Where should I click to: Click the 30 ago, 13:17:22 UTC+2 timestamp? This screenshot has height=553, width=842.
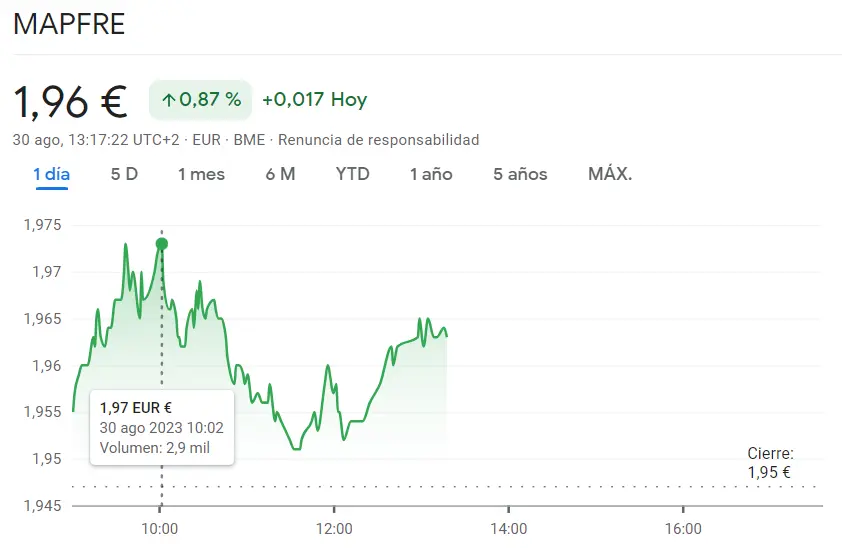[x=96, y=140]
